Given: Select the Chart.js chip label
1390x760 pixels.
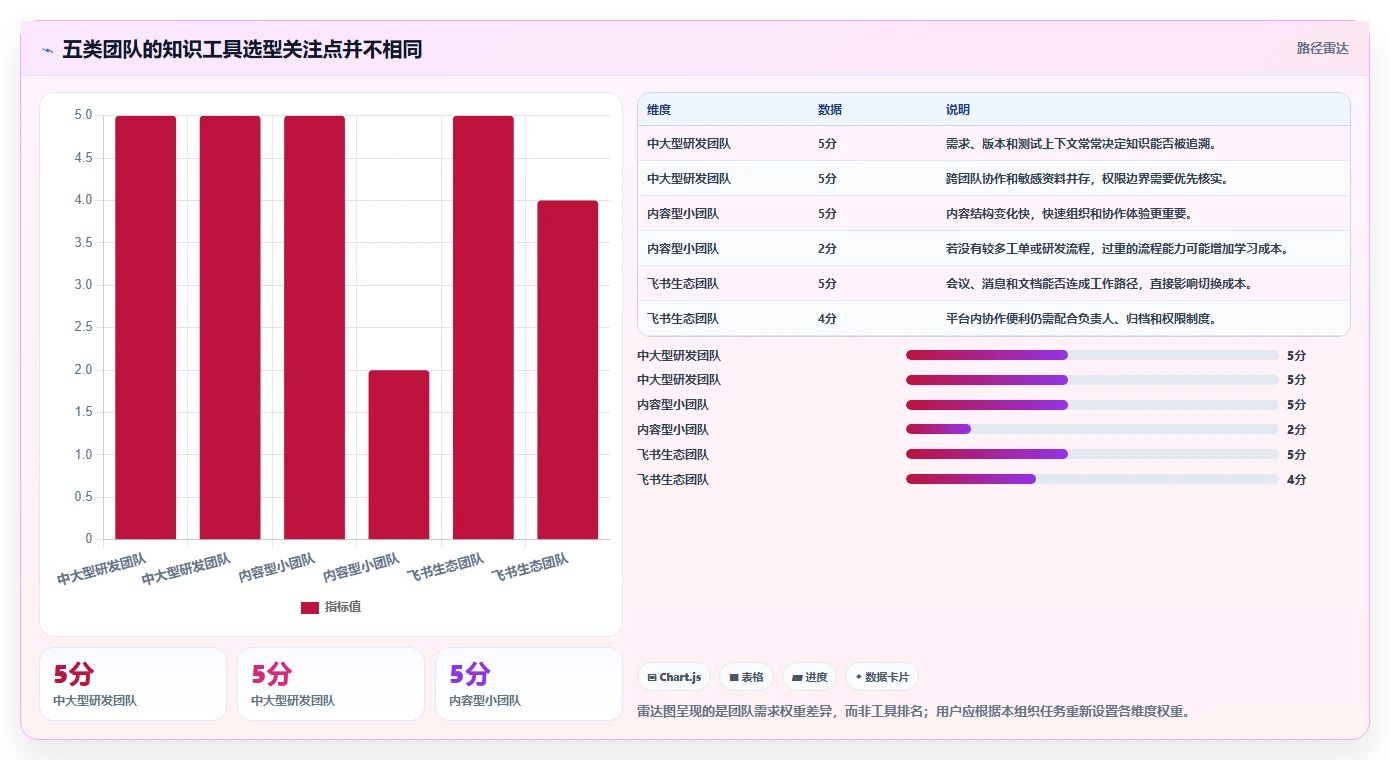Looking at the screenshot, I should tap(680, 677).
